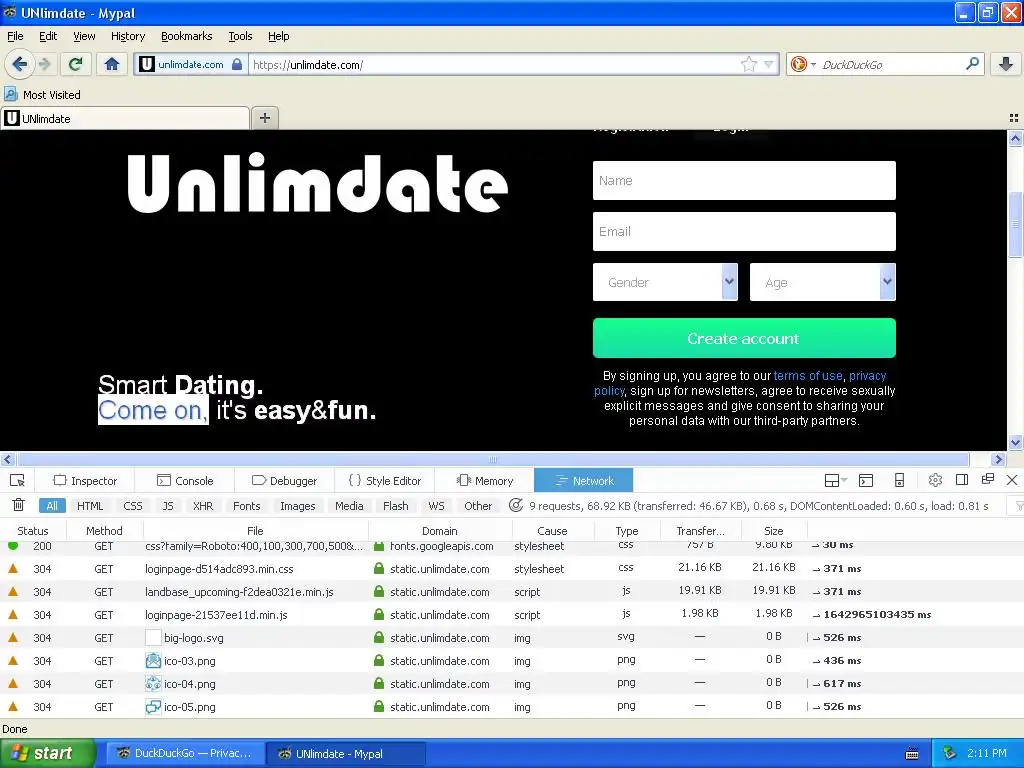Filter network requests by JS
The height and width of the screenshot is (768, 1024).
click(168, 505)
